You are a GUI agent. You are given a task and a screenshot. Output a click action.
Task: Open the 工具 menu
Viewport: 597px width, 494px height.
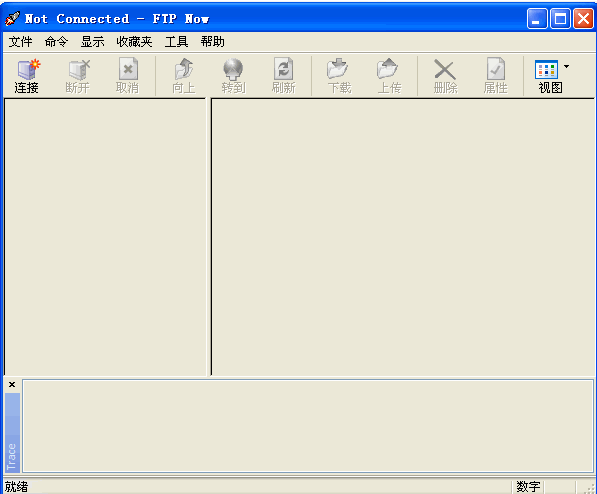click(x=176, y=42)
